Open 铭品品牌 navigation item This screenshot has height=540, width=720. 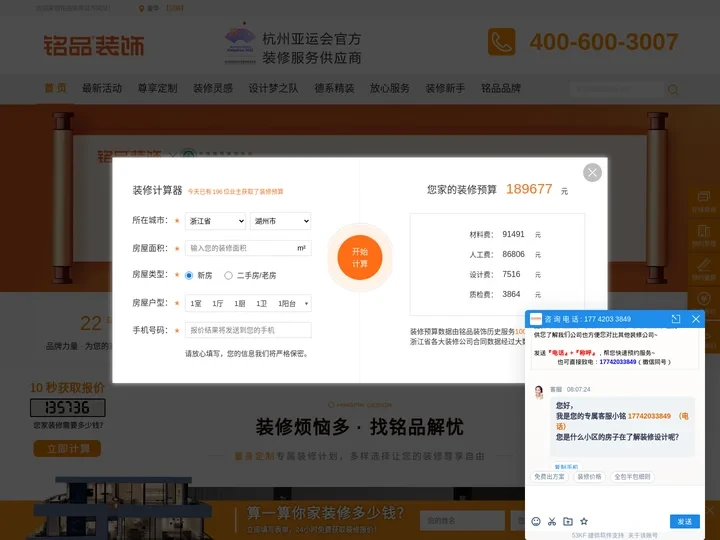[501, 88]
